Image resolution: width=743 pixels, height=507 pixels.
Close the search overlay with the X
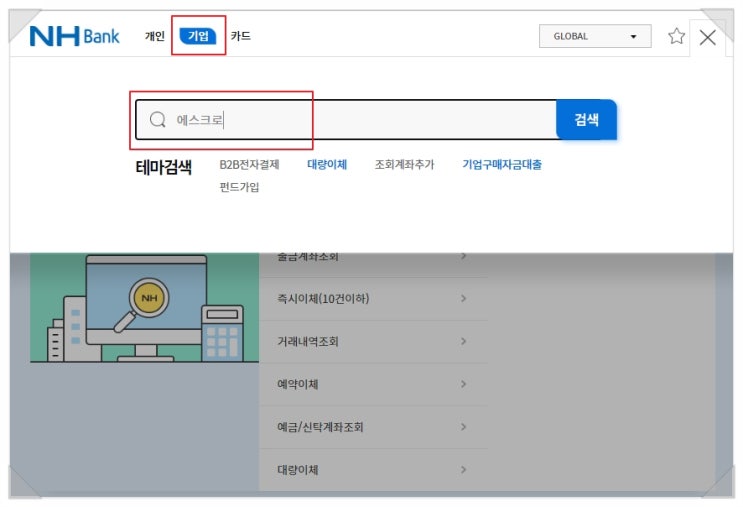tap(707, 37)
